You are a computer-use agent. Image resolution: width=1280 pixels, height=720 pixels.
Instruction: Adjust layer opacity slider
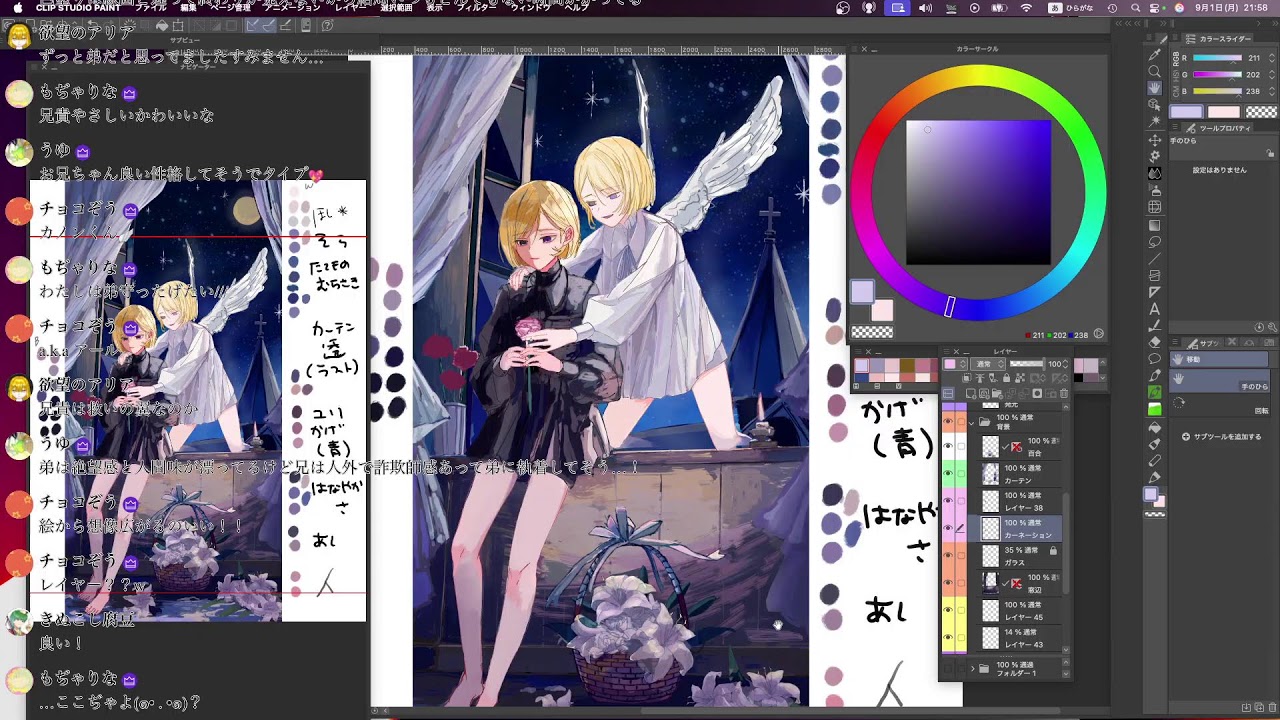1027,364
